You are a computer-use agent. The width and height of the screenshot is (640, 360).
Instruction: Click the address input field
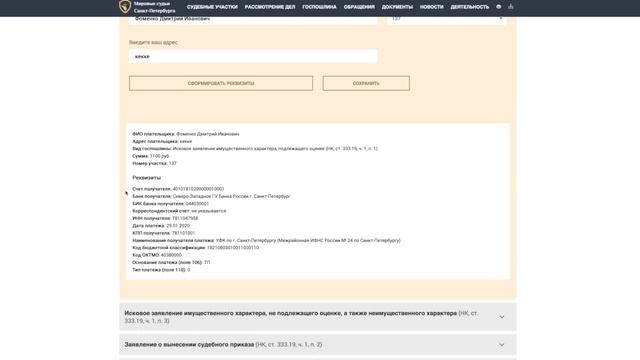point(253,56)
